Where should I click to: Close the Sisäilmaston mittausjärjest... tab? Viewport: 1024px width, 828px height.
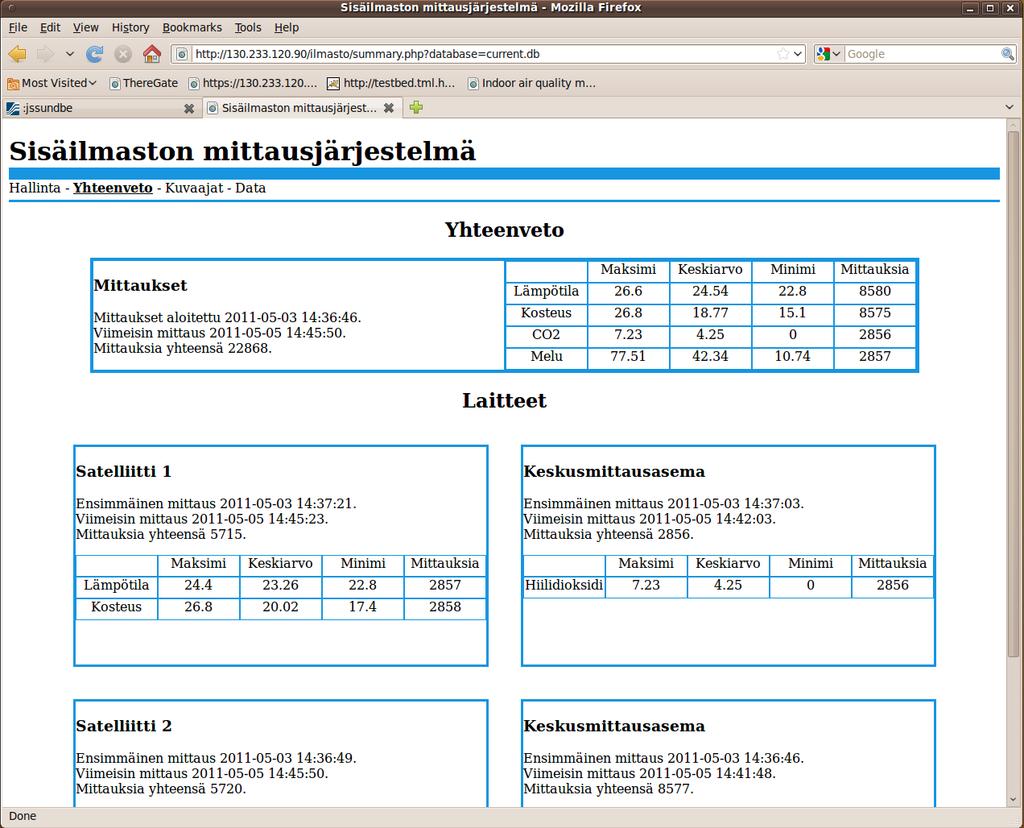tap(389, 108)
